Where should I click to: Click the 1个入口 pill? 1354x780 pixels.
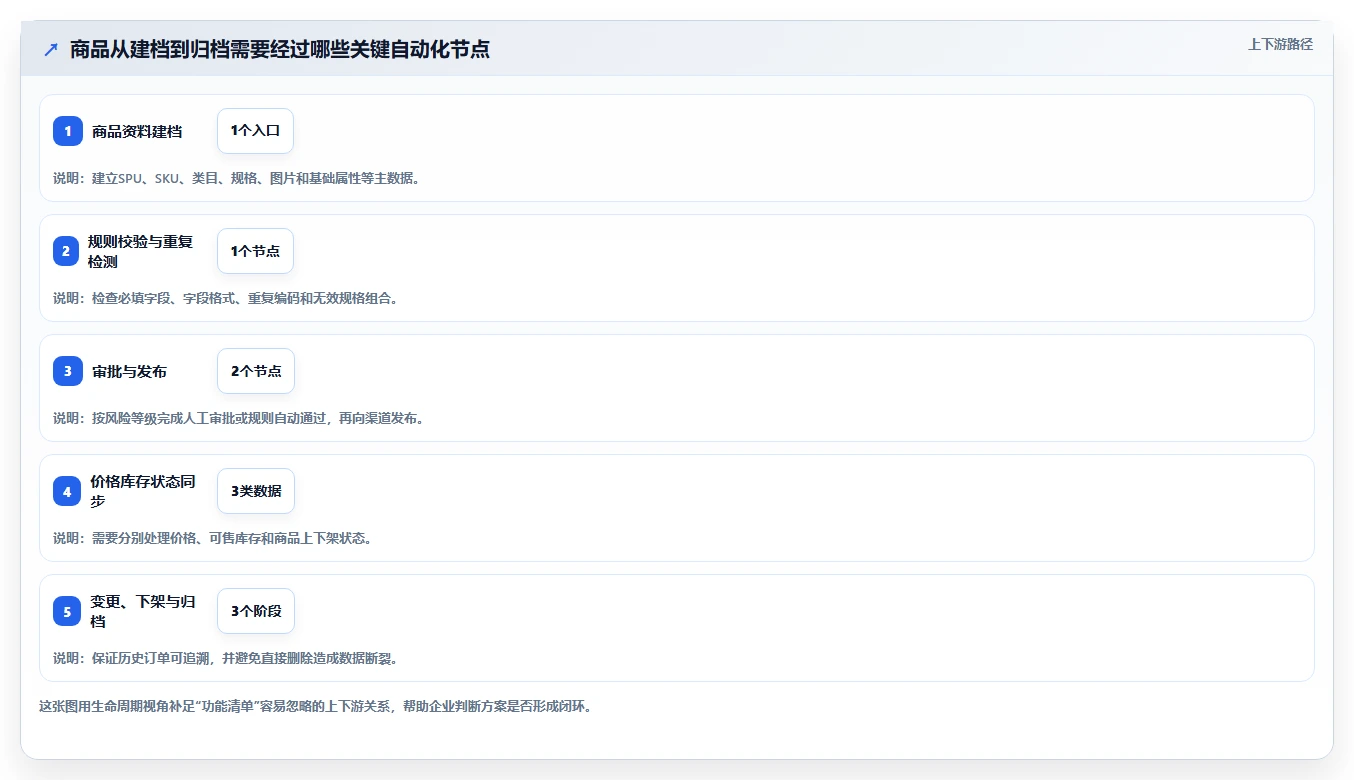(255, 131)
